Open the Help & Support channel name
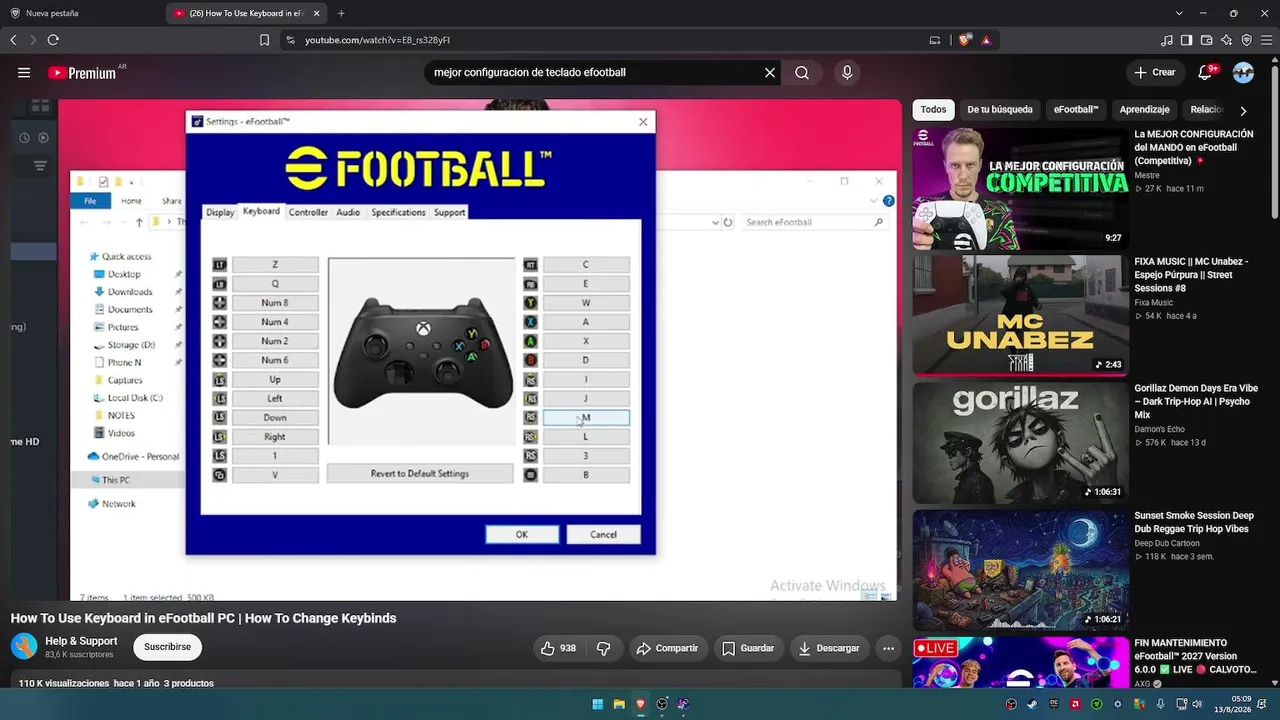The image size is (1280, 720). point(81,641)
